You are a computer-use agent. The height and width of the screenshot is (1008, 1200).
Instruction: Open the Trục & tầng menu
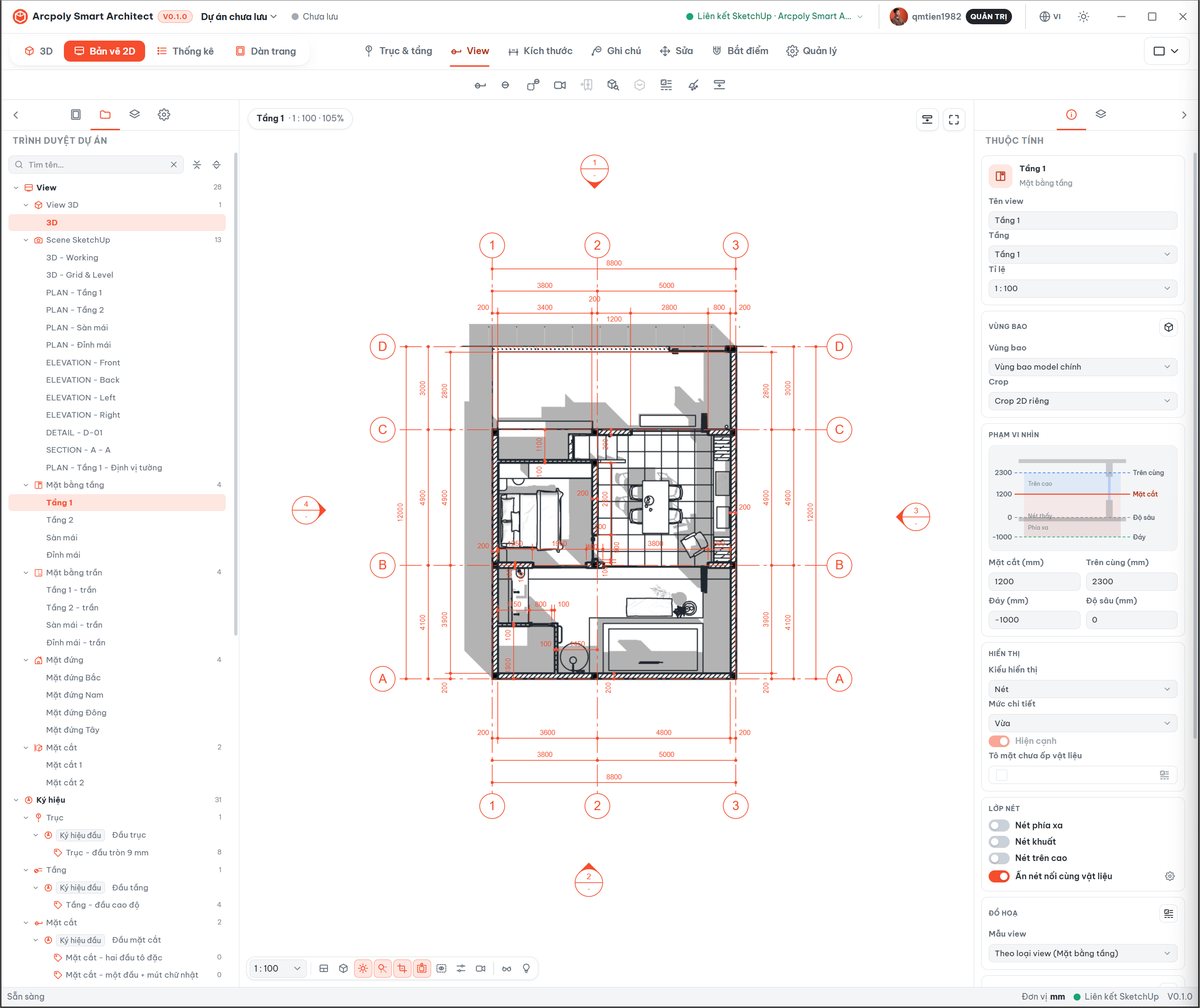398,51
